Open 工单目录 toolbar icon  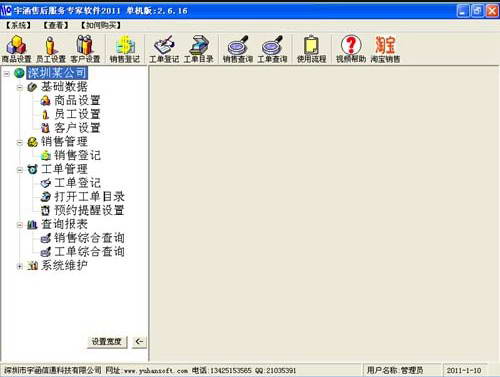pyautogui.click(x=198, y=49)
